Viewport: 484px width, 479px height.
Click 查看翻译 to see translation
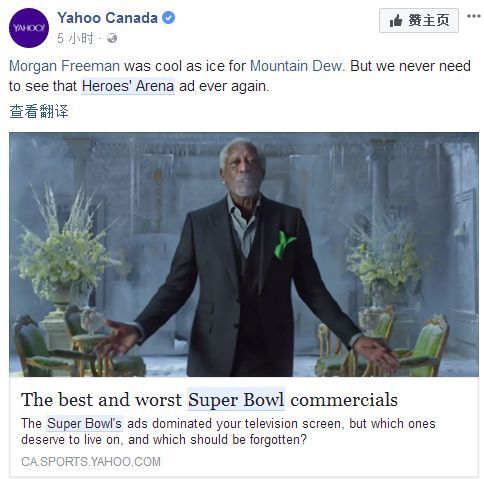point(39,111)
